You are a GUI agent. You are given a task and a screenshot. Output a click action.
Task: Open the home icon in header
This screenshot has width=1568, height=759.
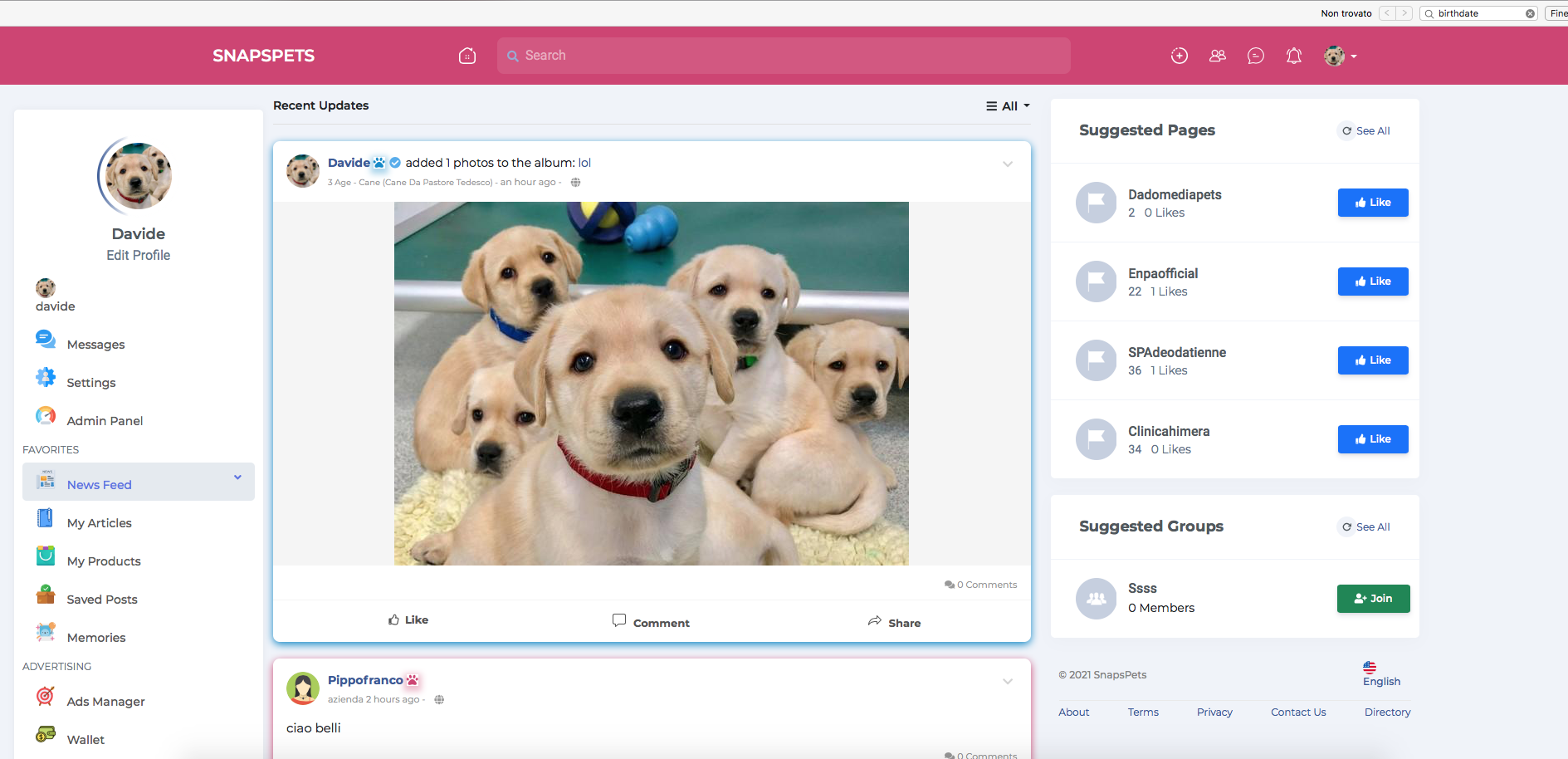[x=467, y=56]
